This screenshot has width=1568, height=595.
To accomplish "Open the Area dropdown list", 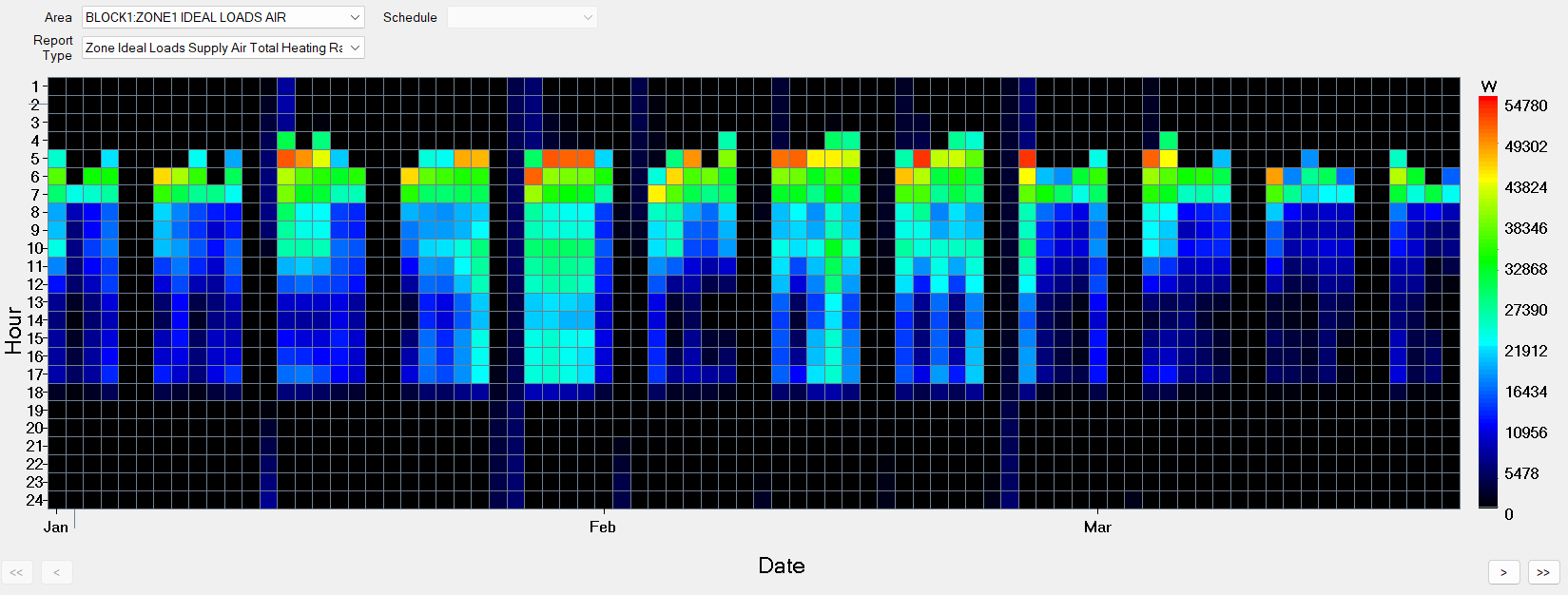I will coord(355,17).
